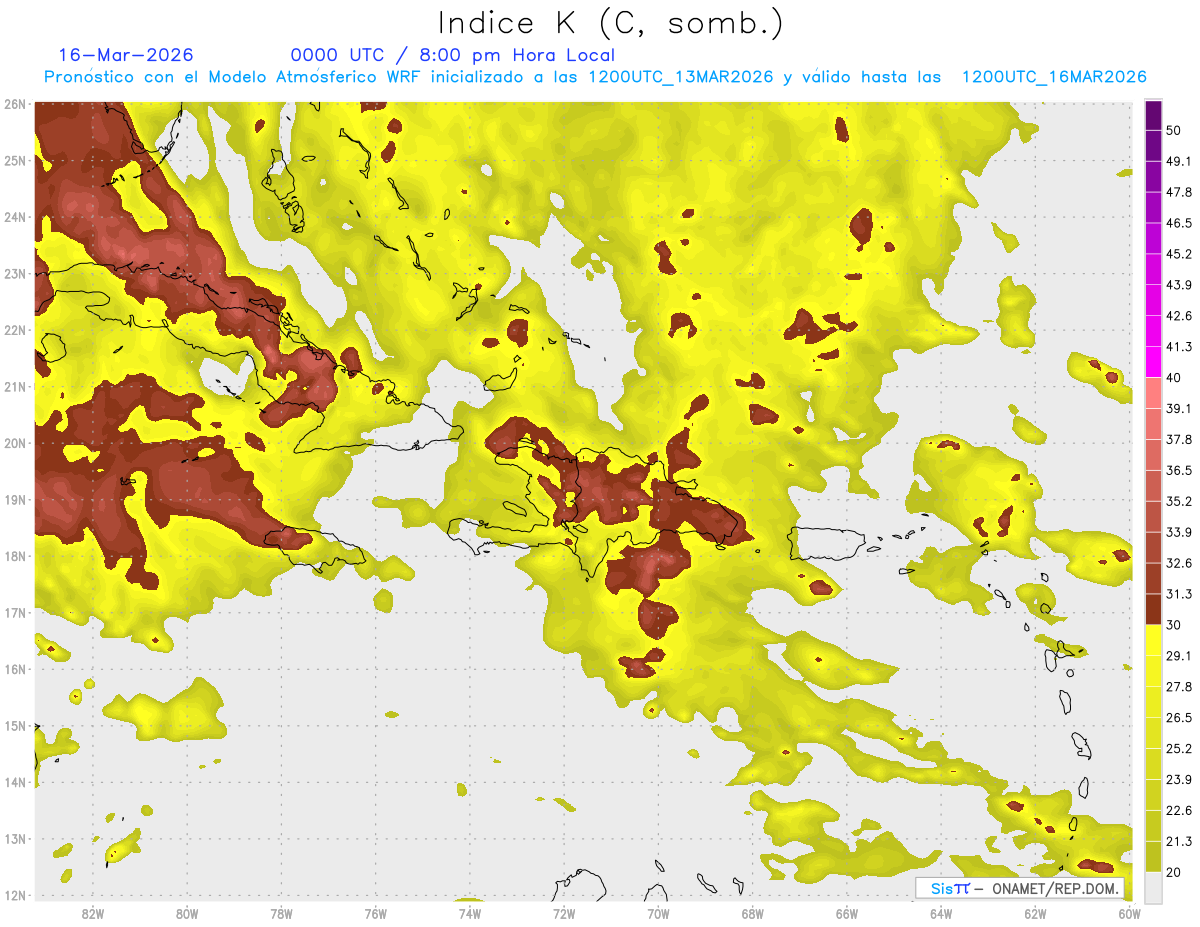The width and height of the screenshot is (1200, 927).
Task: Click the title 'Indice K (C, somb.)'
Action: [x=610, y=24]
